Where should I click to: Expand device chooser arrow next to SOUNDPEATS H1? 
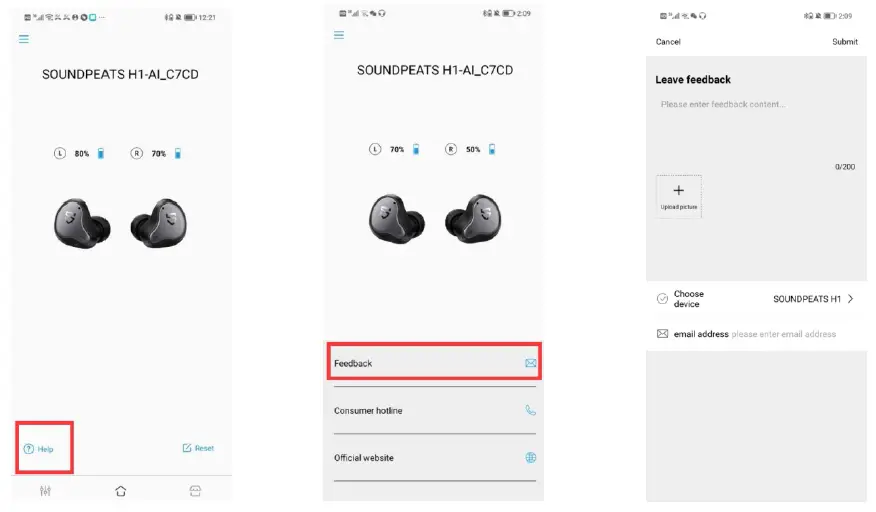tap(850, 299)
